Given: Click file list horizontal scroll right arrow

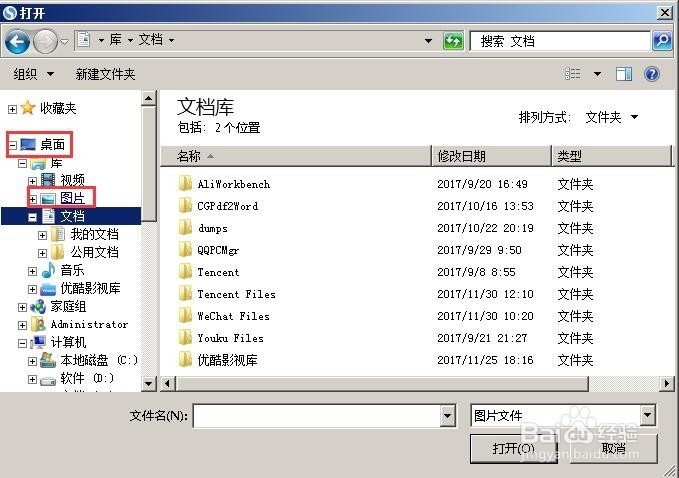Looking at the screenshot, I should tap(666, 384).
